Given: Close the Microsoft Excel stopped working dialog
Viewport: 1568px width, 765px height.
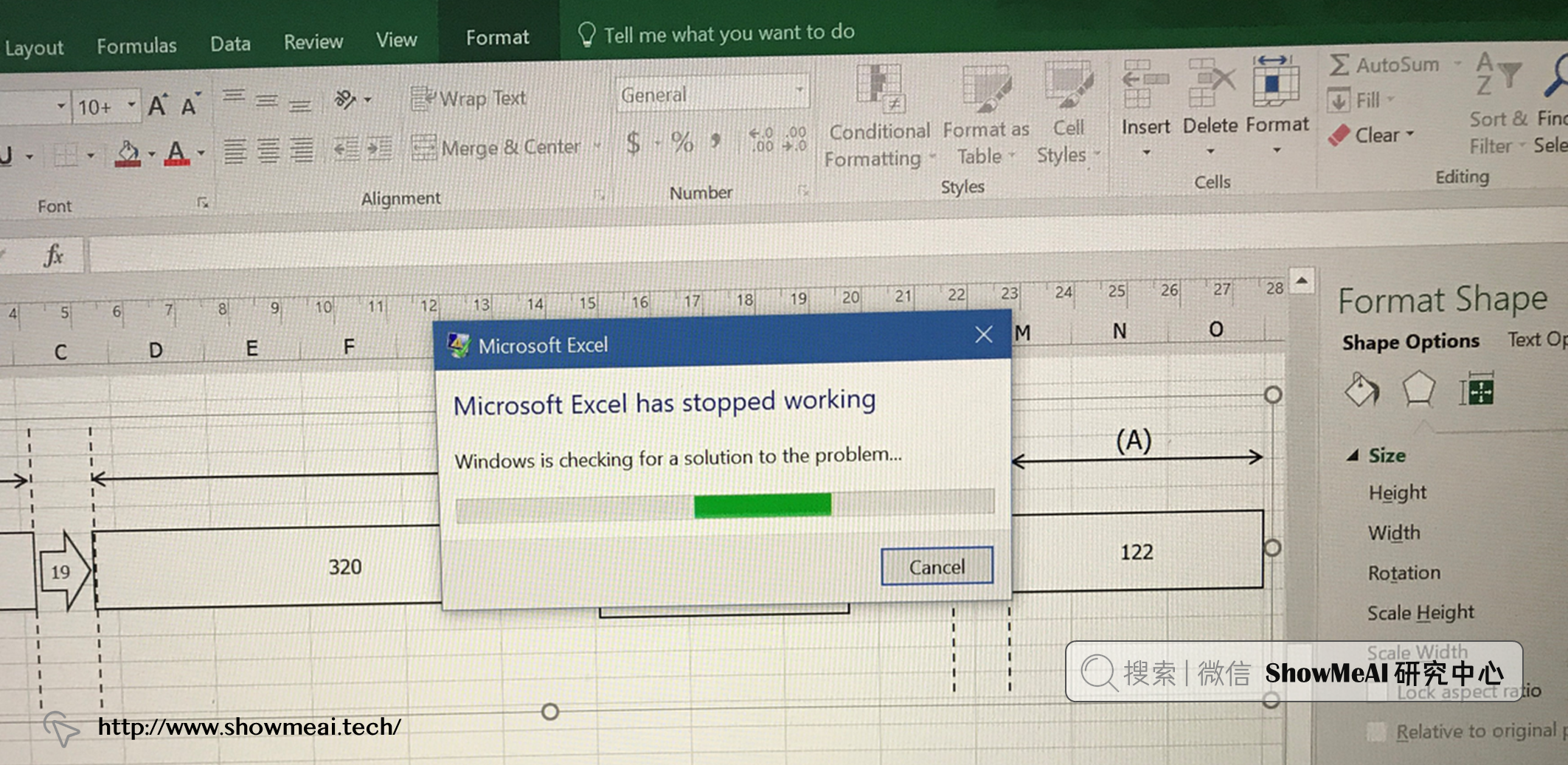Looking at the screenshot, I should coord(983,335).
